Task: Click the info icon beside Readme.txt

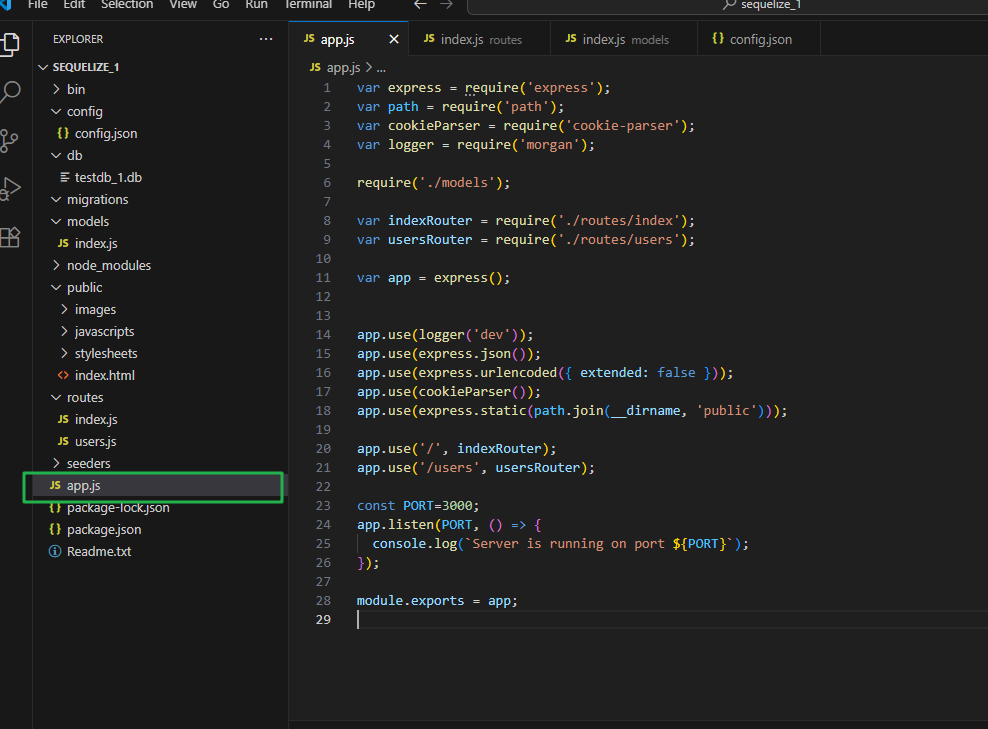Action: pyautogui.click(x=55, y=551)
